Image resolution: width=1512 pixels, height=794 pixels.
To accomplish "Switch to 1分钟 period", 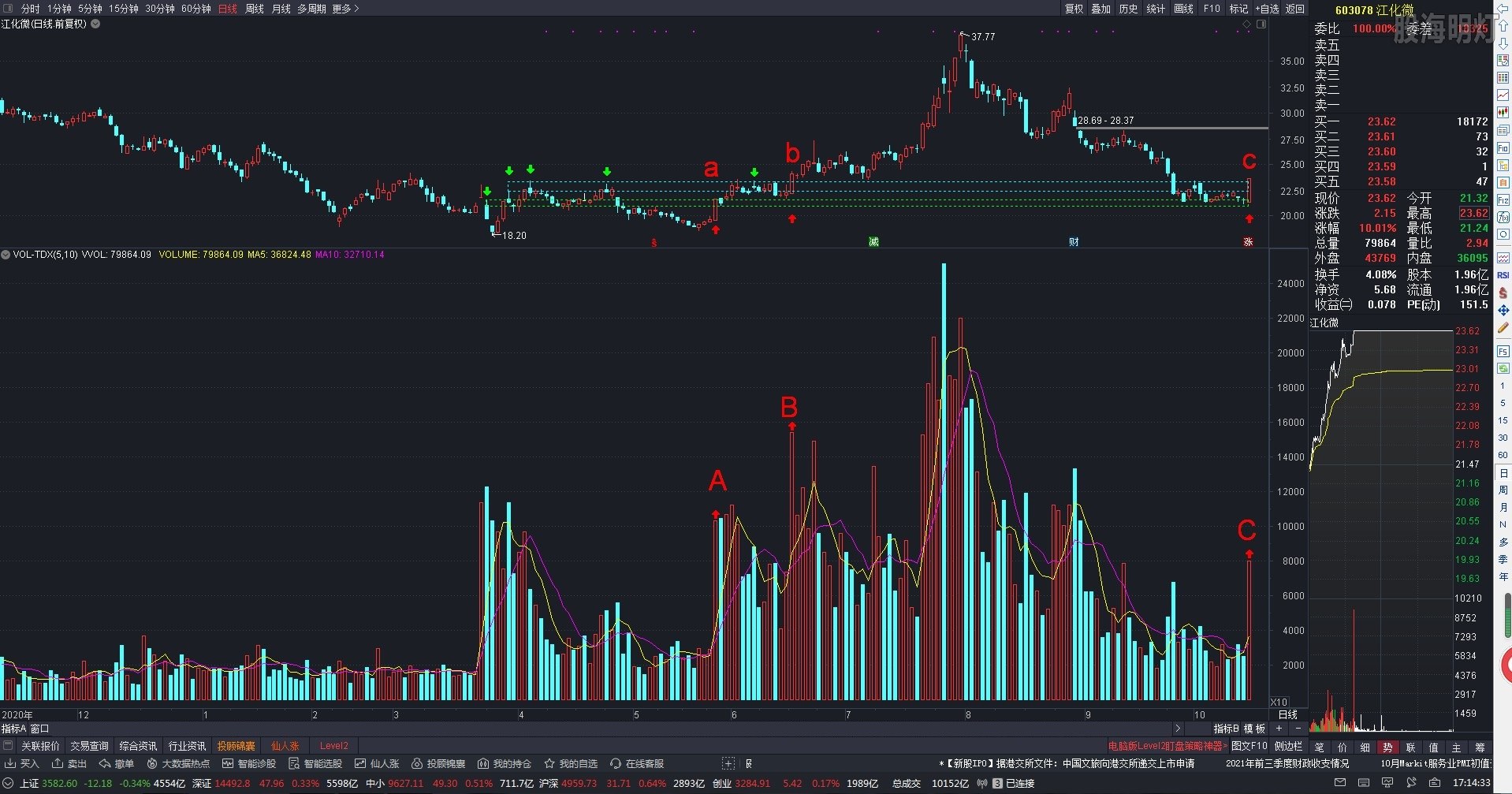I will click(59, 9).
